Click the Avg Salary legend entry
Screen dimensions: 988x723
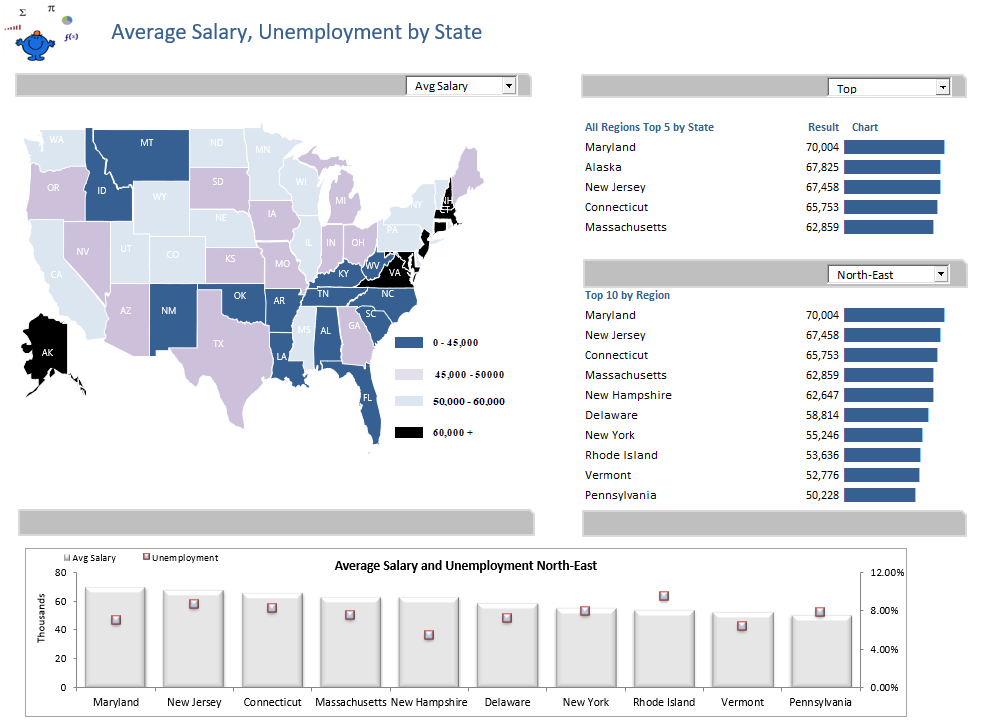(90, 558)
